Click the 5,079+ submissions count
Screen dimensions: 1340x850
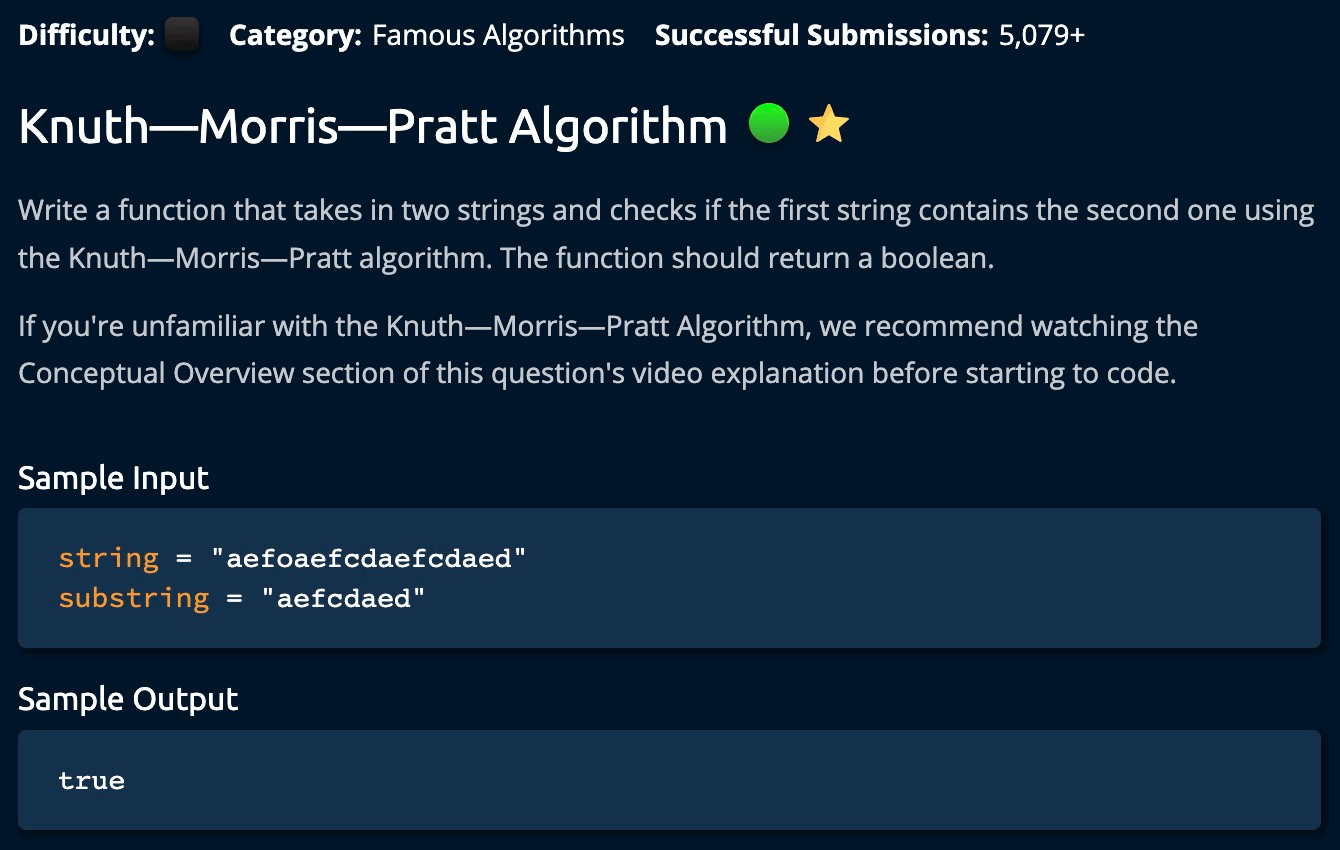1041,36
